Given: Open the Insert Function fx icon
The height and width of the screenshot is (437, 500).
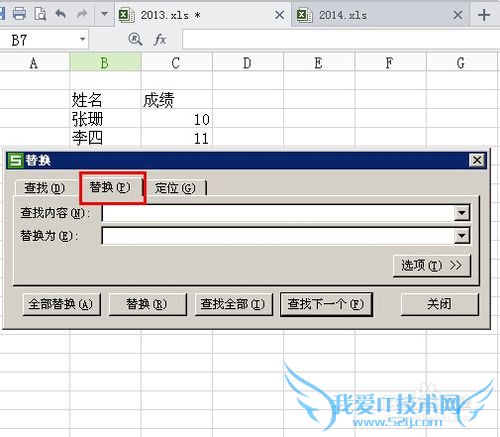Looking at the screenshot, I should (x=160, y=40).
